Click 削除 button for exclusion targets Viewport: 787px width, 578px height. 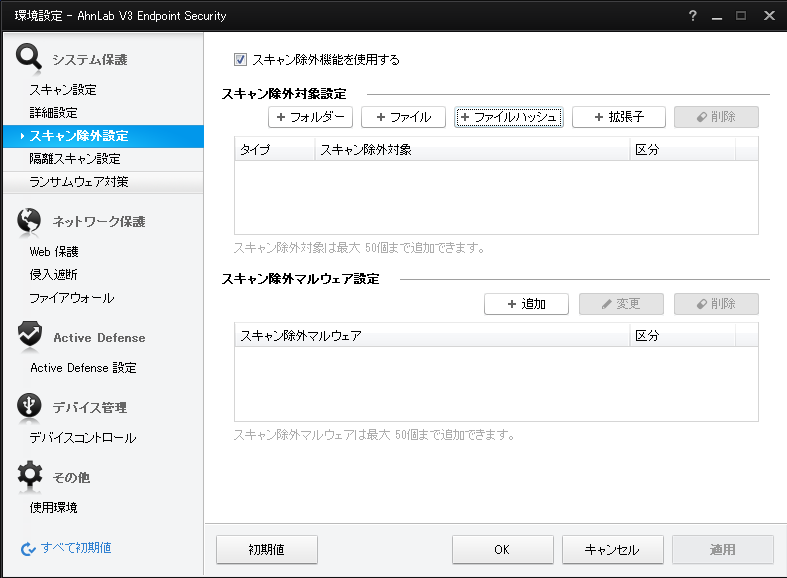pos(716,117)
